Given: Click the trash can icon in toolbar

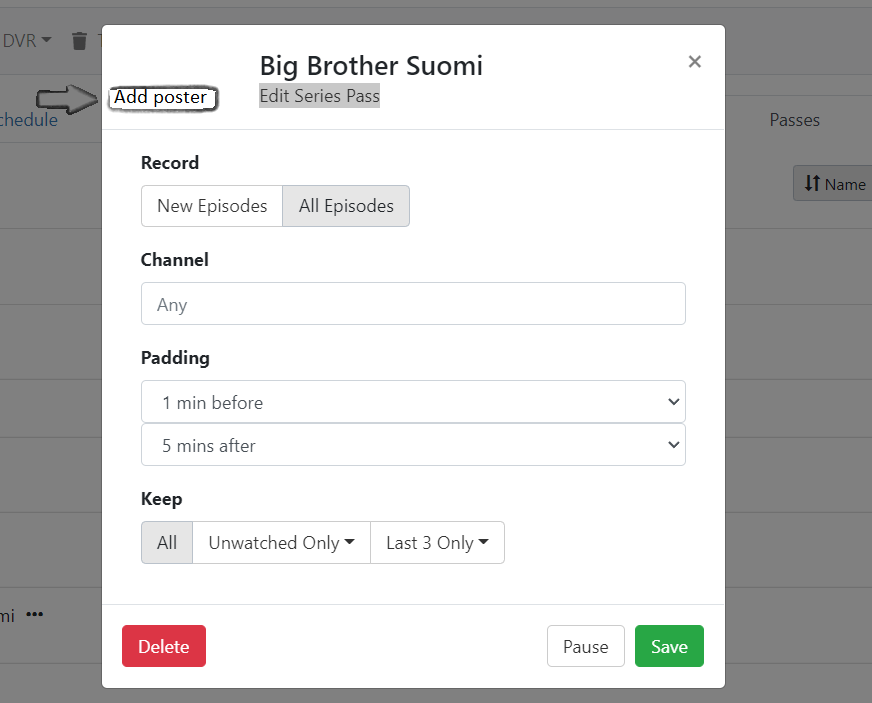Looking at the screenshot, I should pyautogui.click(x=80, y=41).
